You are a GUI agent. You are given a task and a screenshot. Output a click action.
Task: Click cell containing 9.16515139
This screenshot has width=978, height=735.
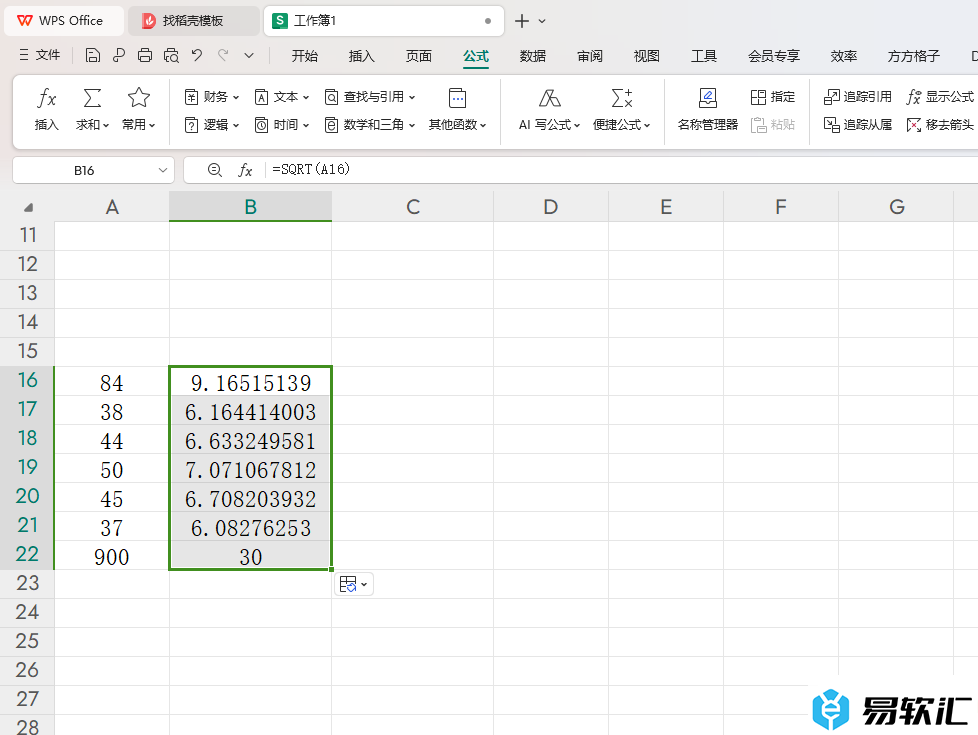tap(250, 382)
